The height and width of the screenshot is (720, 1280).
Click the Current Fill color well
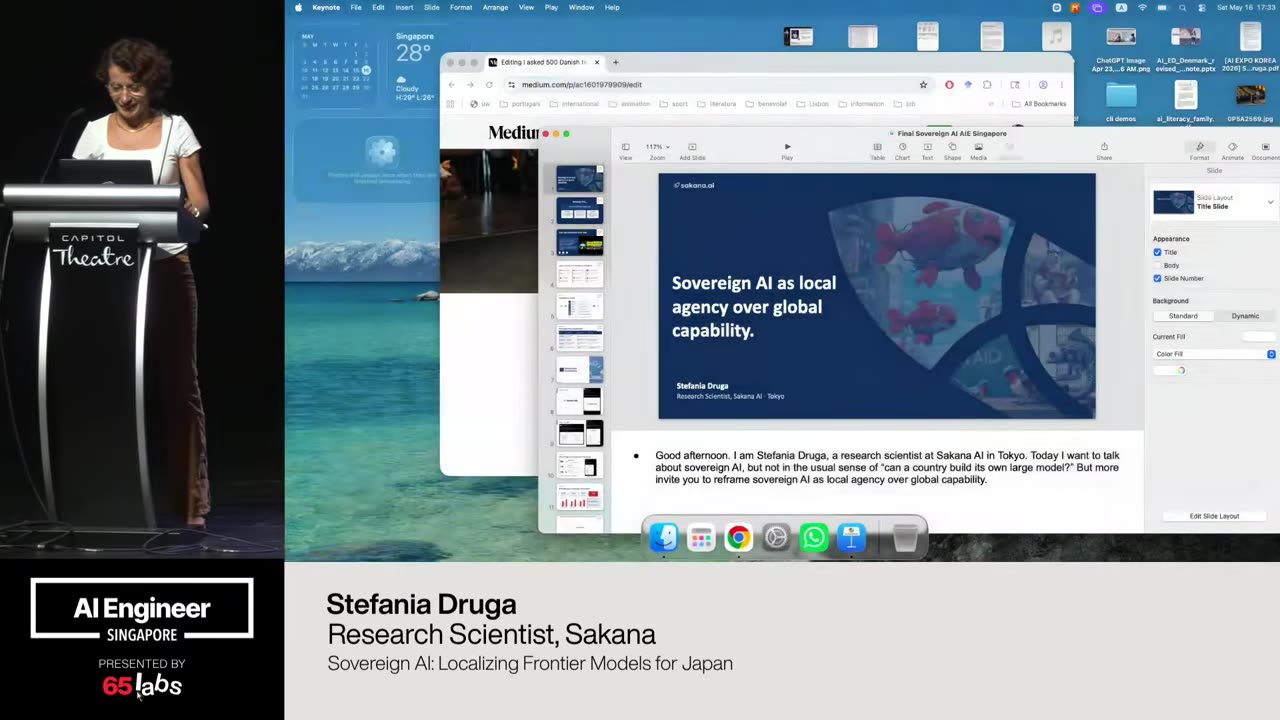pyautogui.click(x=1258, y=337)
